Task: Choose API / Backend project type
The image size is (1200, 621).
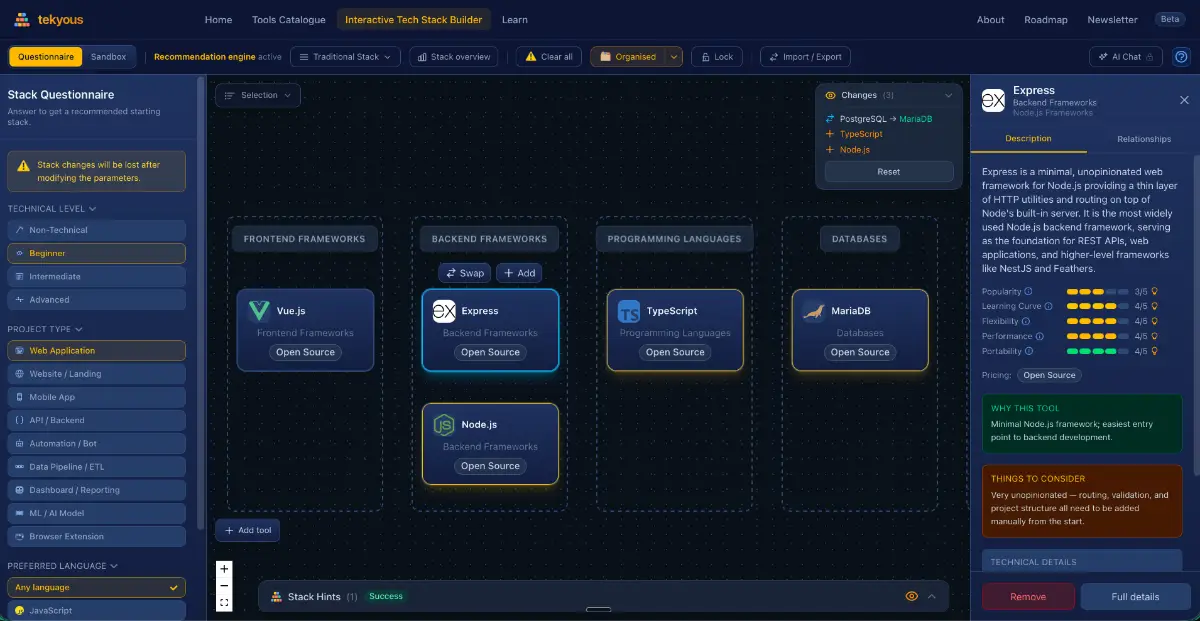Action: (96, 420)
